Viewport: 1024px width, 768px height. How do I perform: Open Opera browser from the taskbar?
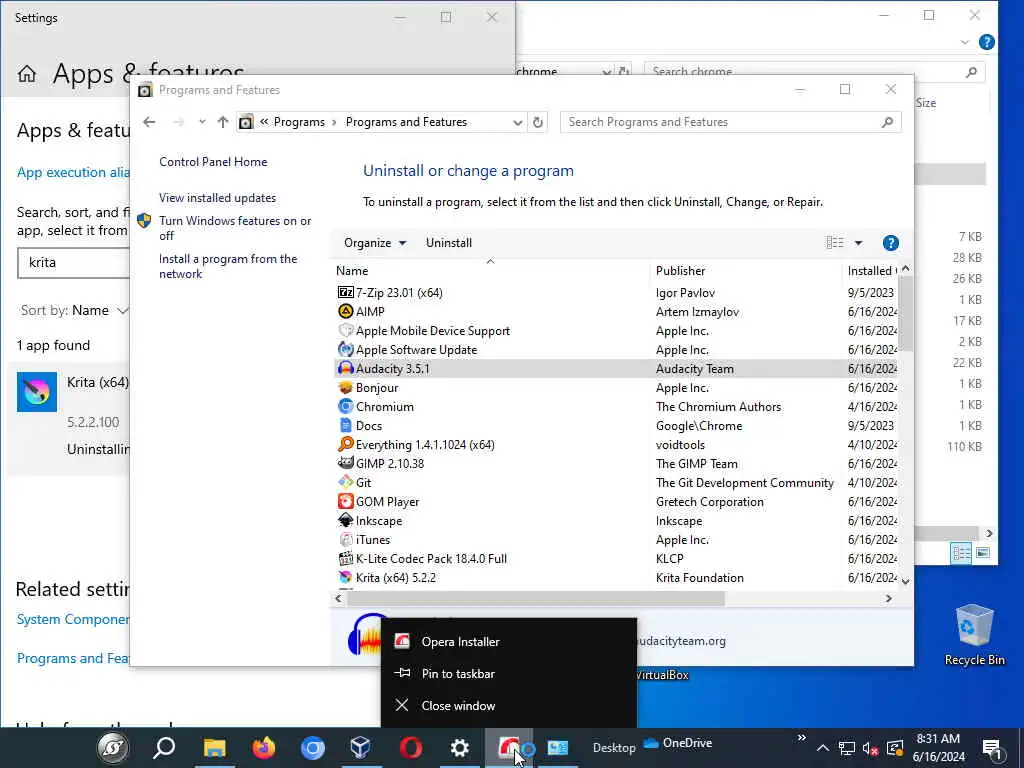pyautogui.click(x=411, y=748)
